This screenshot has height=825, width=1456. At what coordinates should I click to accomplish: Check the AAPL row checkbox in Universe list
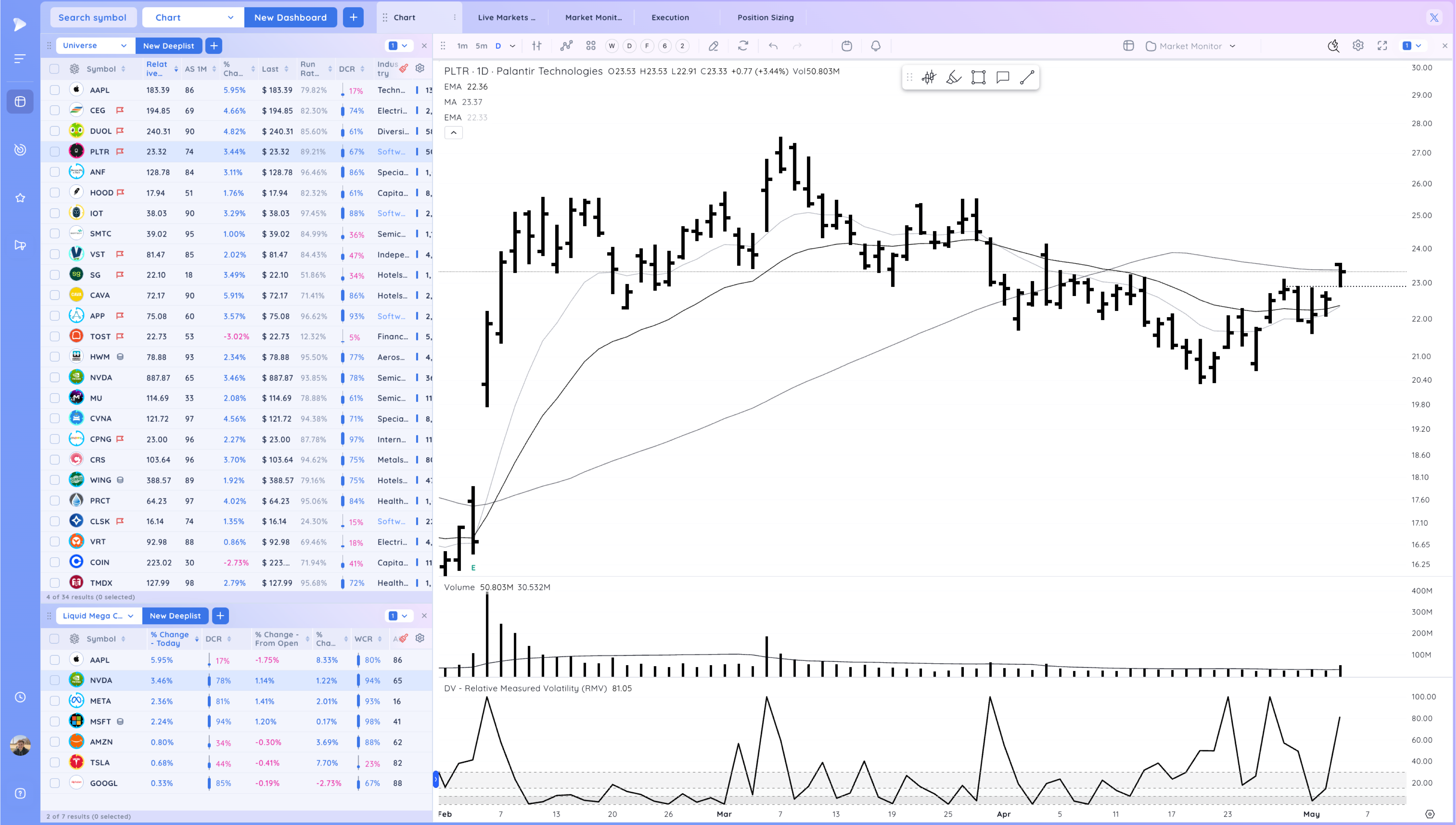point(54,90)
